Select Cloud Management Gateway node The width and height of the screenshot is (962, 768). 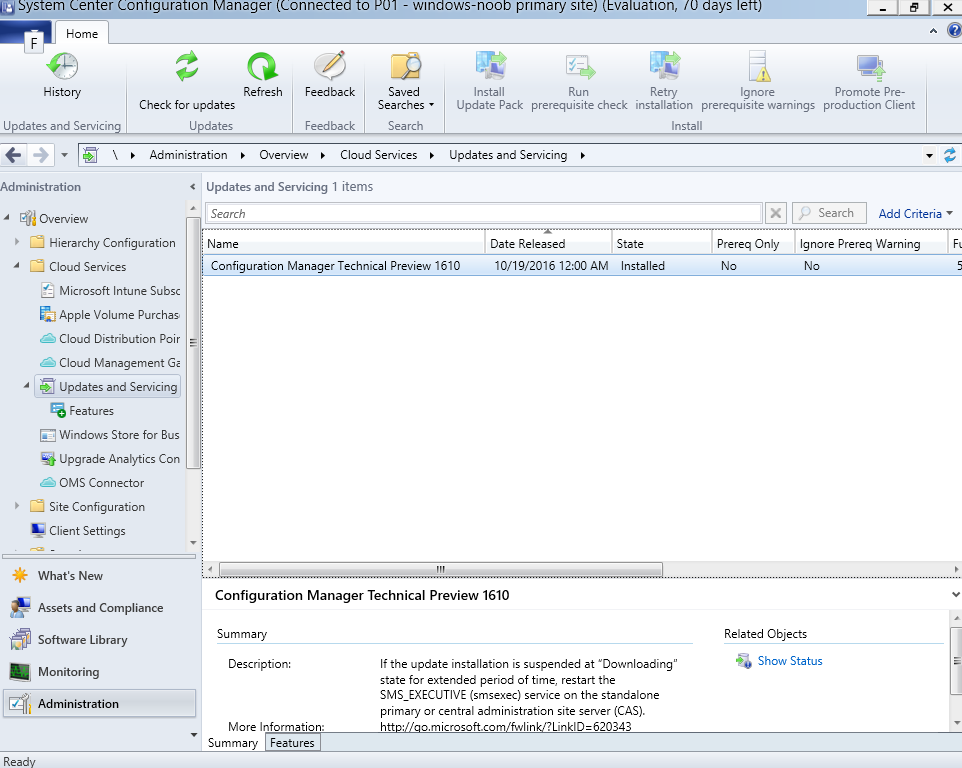[110, 363]
